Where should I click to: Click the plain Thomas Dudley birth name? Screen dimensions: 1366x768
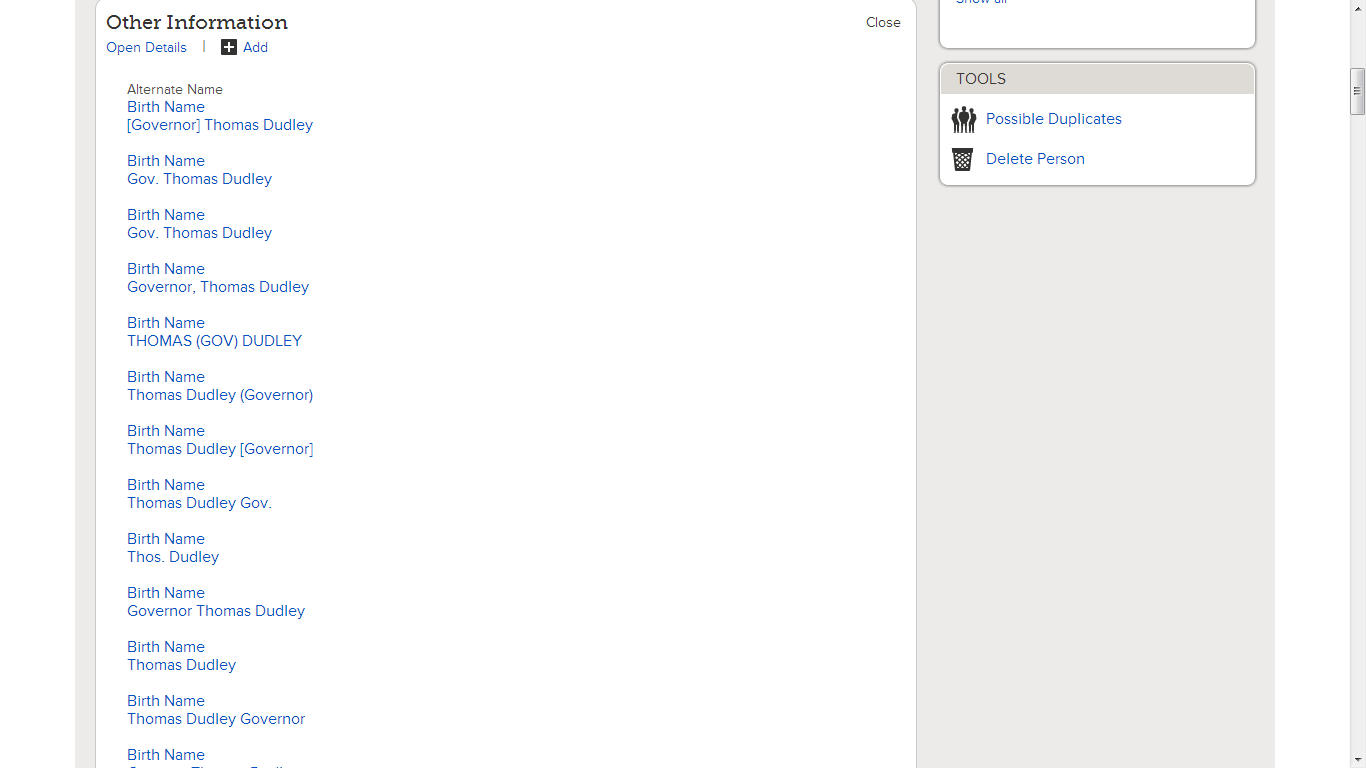(181, 665)
